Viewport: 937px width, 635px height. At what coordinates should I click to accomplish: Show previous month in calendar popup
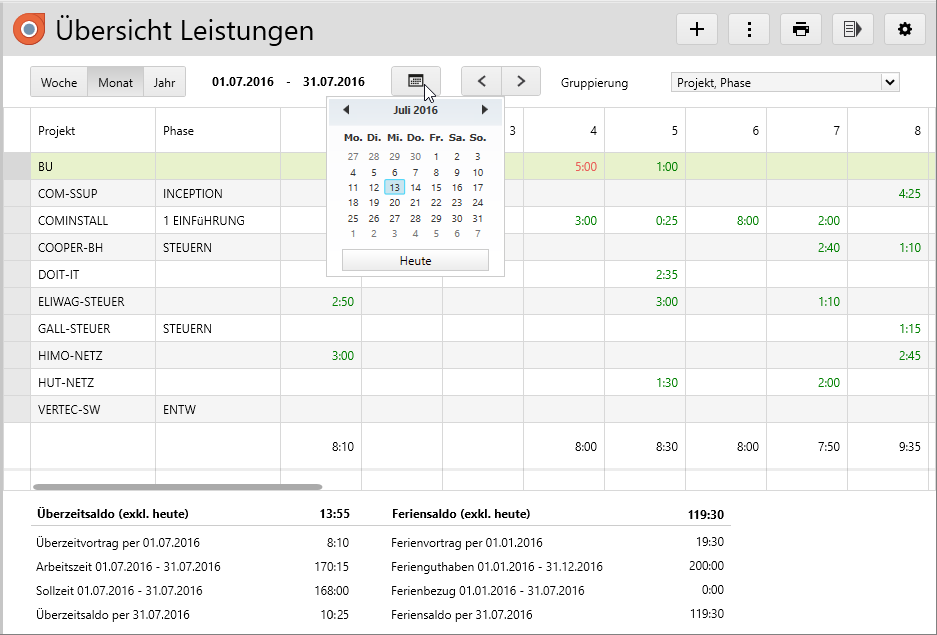pyautogui.click(x=346, y=110)
